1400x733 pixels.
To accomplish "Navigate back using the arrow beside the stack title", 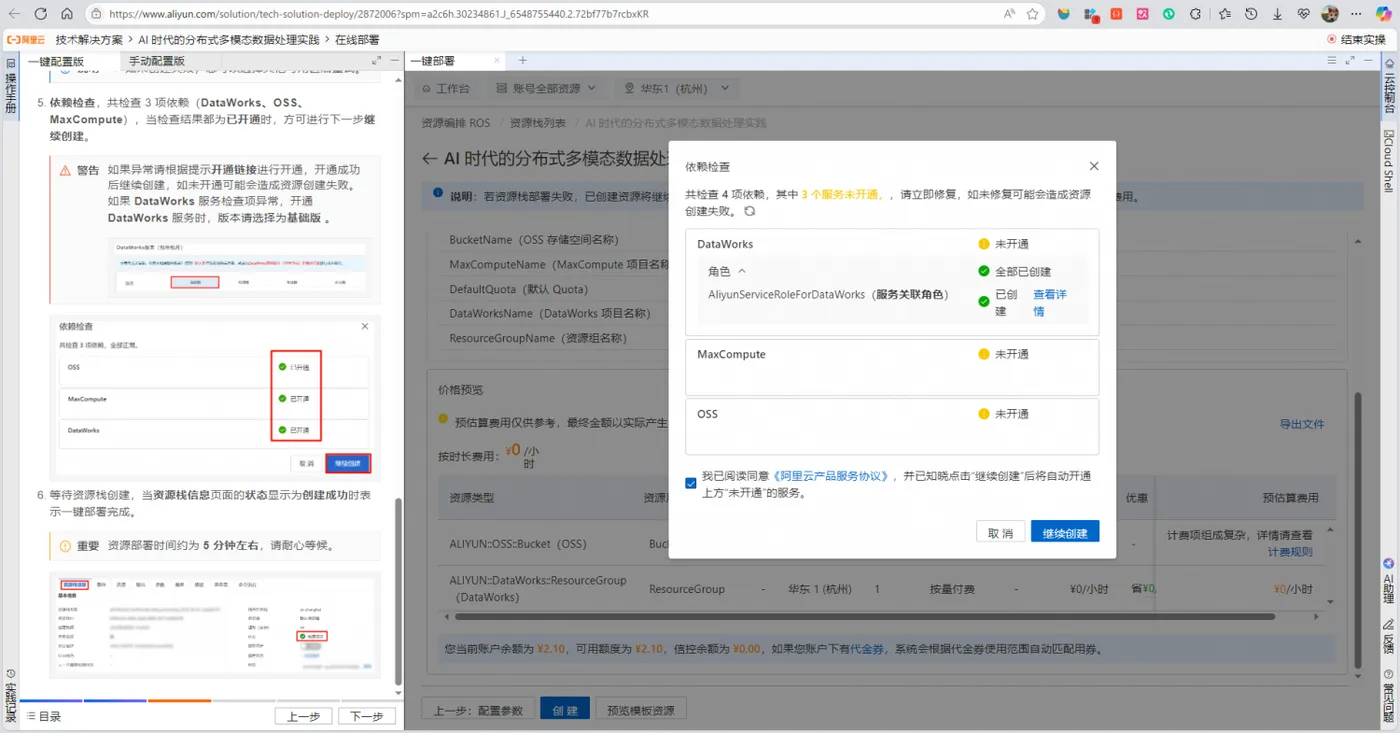I will click(429, 159).
